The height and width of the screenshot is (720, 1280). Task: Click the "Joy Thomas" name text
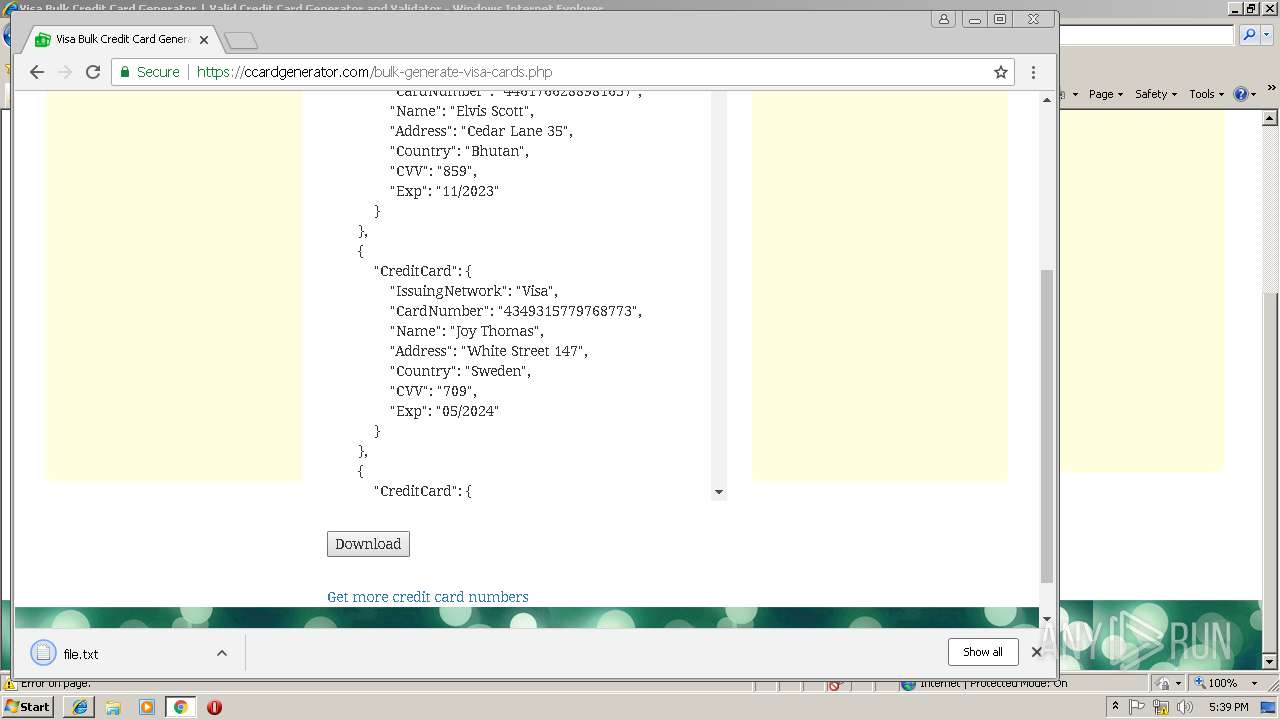pos(497,331)
